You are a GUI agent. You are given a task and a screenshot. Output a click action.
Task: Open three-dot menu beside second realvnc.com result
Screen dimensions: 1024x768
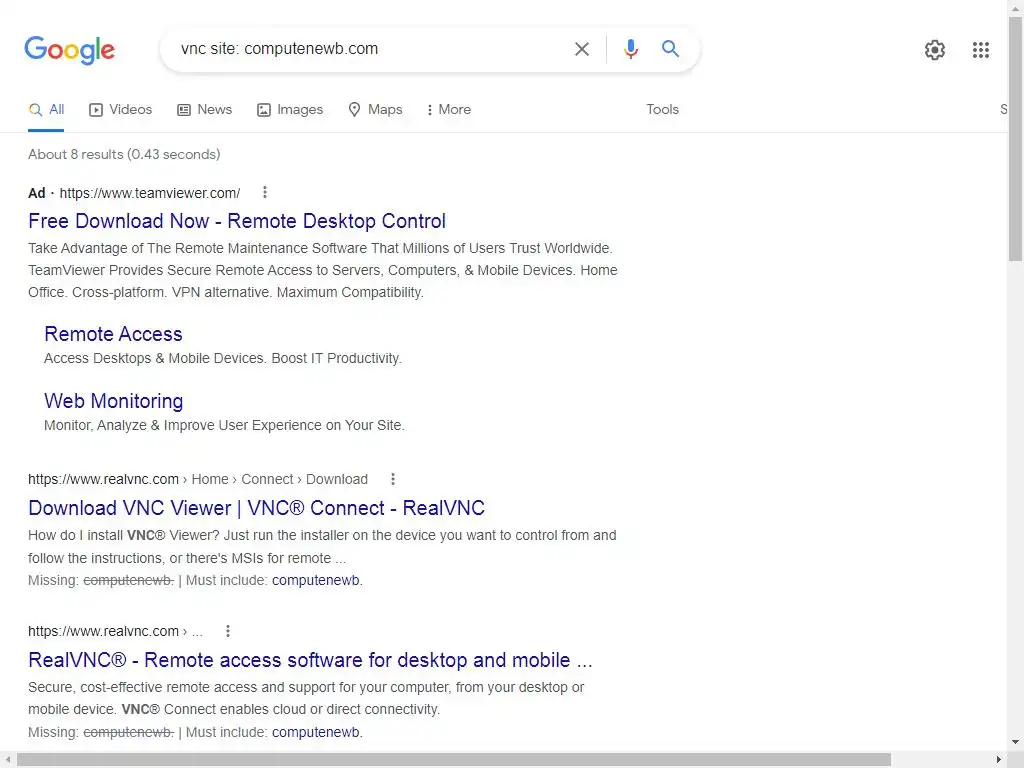point(227,631)
